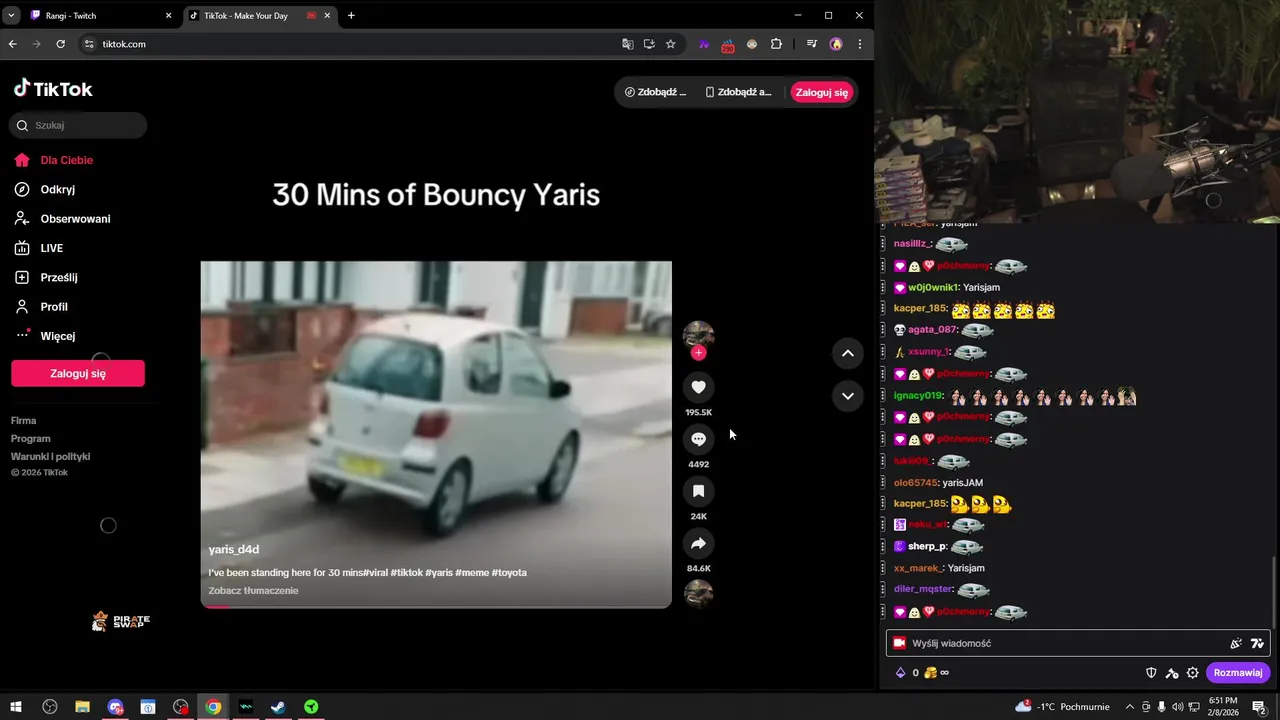Click Zdobądź a... phone app button
This screenshot has width=1280, height=720.
(739, 92)
